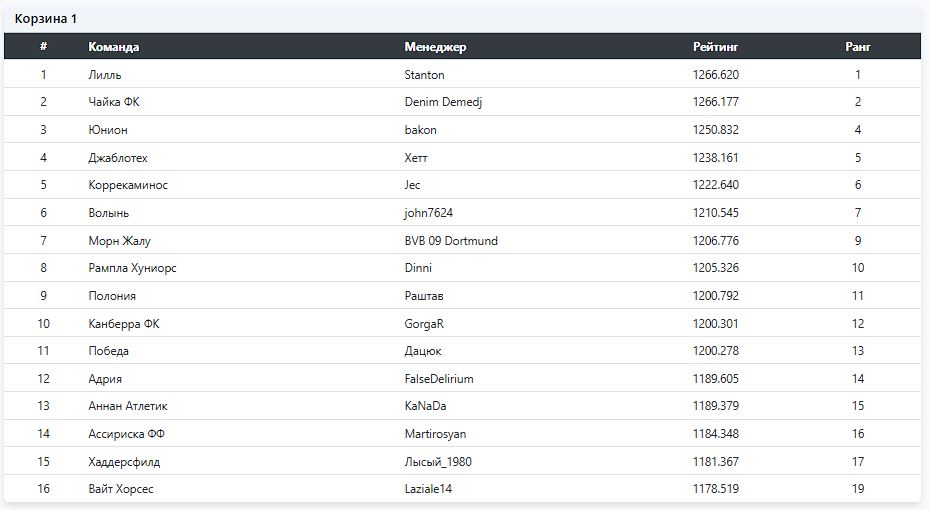
Task: Open team Лилль
Action: 104,75
